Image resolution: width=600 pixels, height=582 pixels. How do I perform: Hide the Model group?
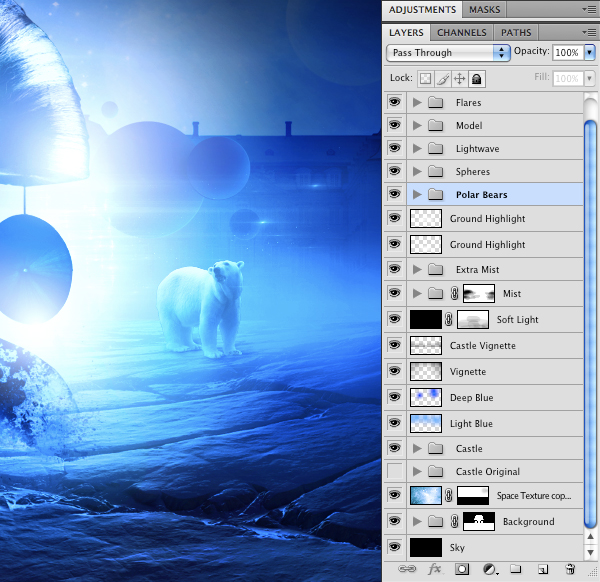coord(395,125)
